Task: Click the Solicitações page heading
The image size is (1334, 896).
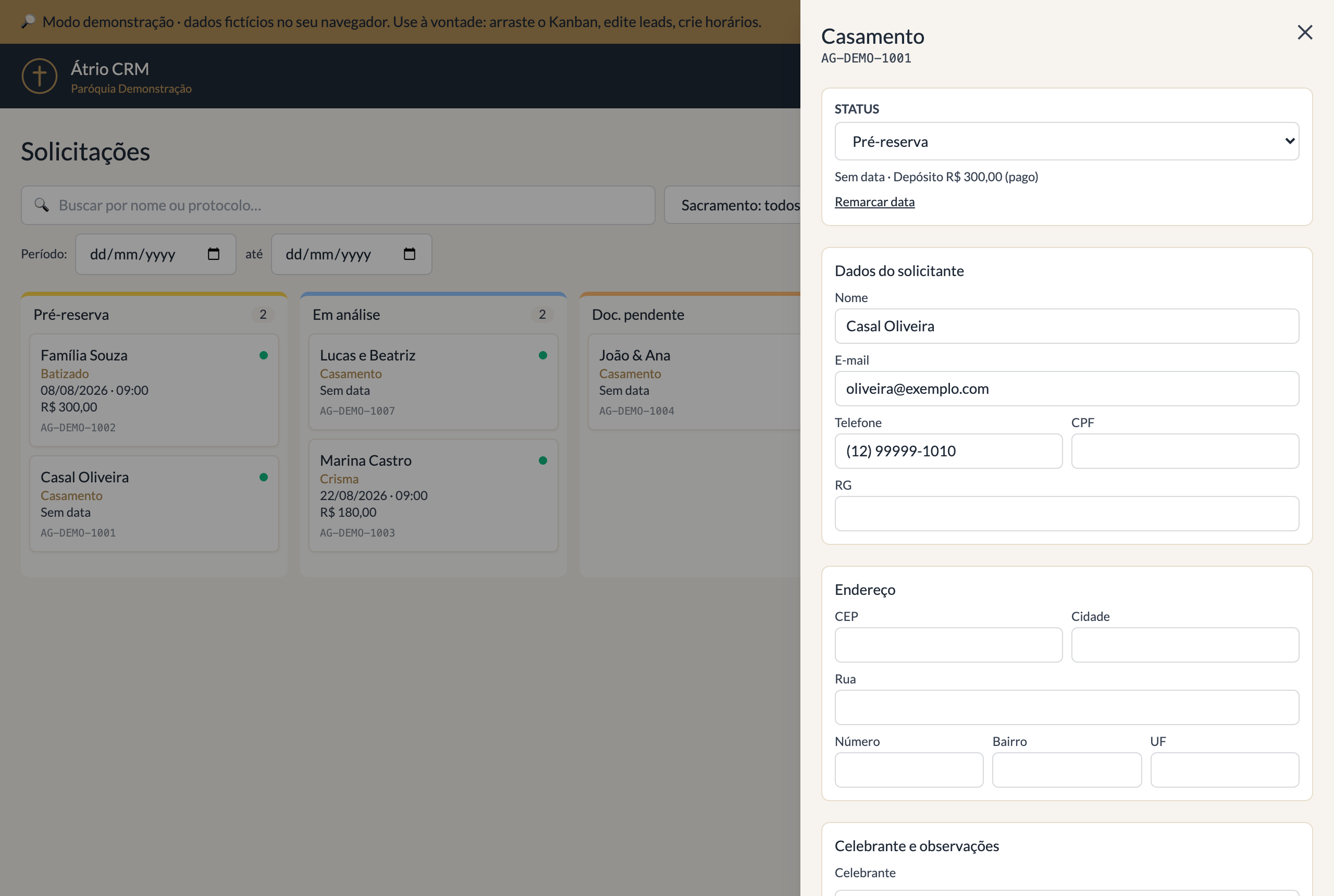Action: 86,152
